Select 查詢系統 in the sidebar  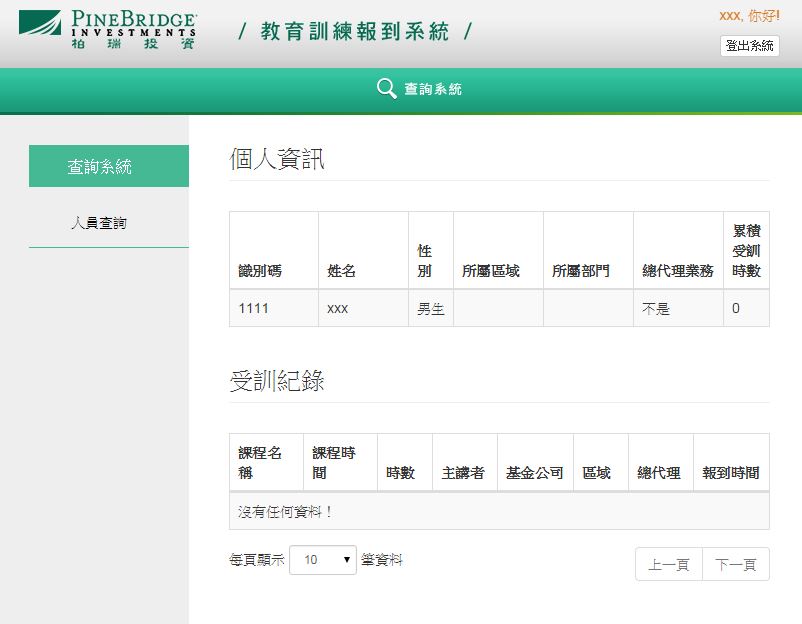click(109, 166)
